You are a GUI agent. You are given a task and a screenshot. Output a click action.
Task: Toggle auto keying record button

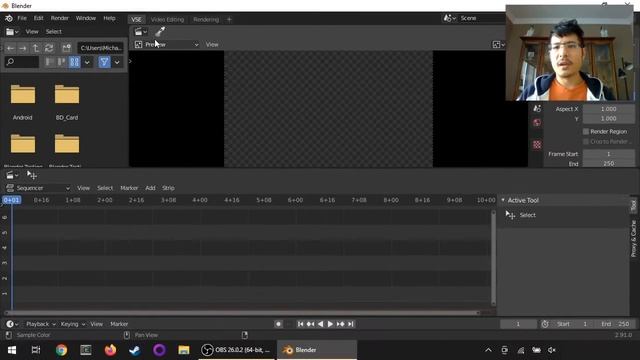coord(278,324)
